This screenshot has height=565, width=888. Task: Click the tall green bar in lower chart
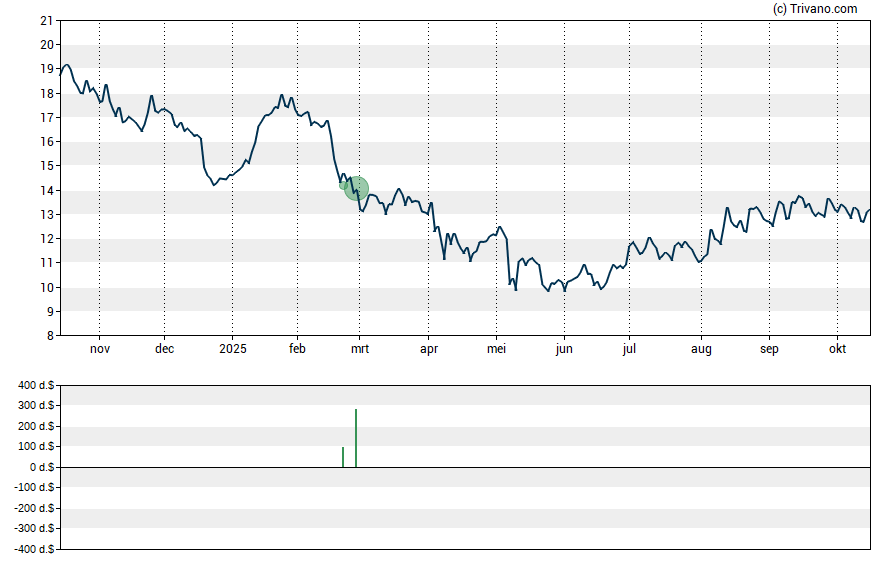point(356,438)
